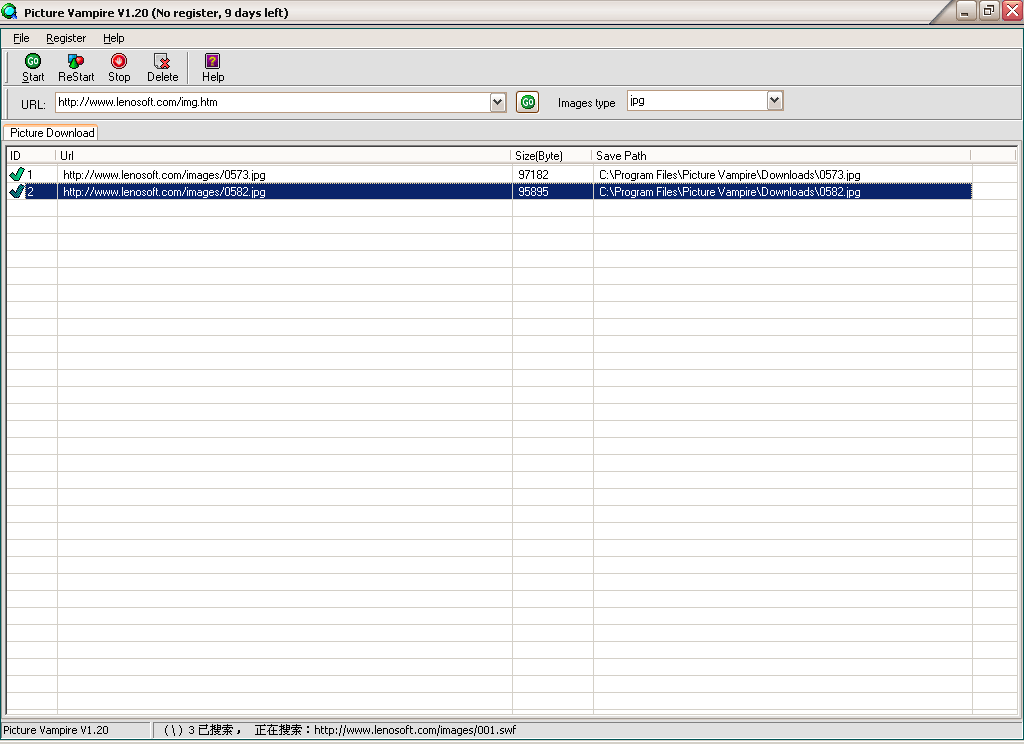The width and height of the screenshot is (1024, 744).
Task: Click save path ending Downloads\0582.jpg
Action: click(x=729, y=191)
